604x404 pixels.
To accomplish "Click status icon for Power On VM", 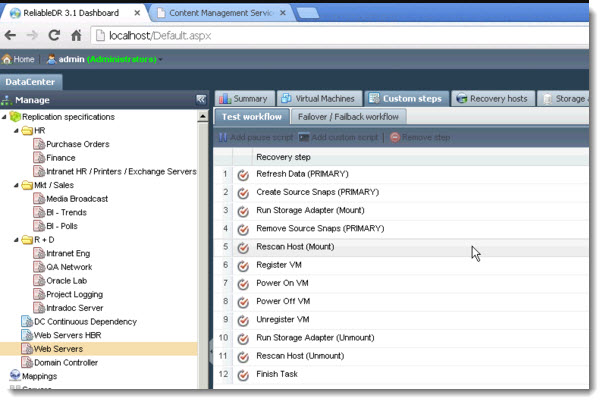I will (x=243, y=284).
